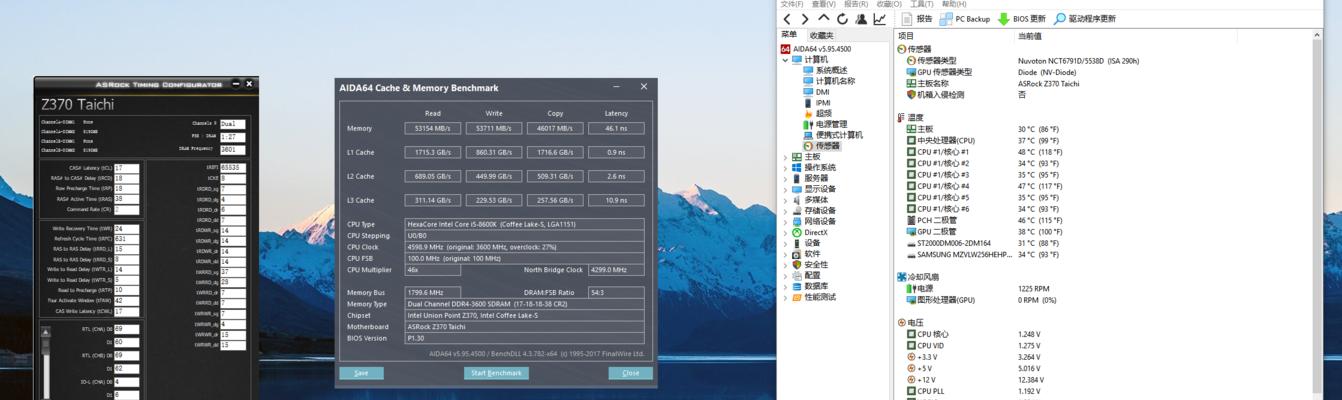Expand the 显示设备 tree node

click(x=785, y=189)
